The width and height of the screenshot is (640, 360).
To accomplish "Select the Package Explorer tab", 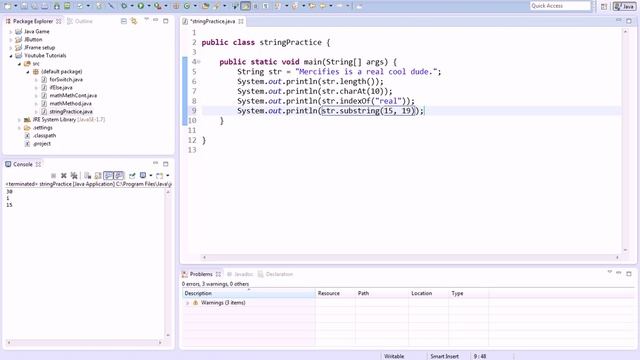I will (33, 21).
